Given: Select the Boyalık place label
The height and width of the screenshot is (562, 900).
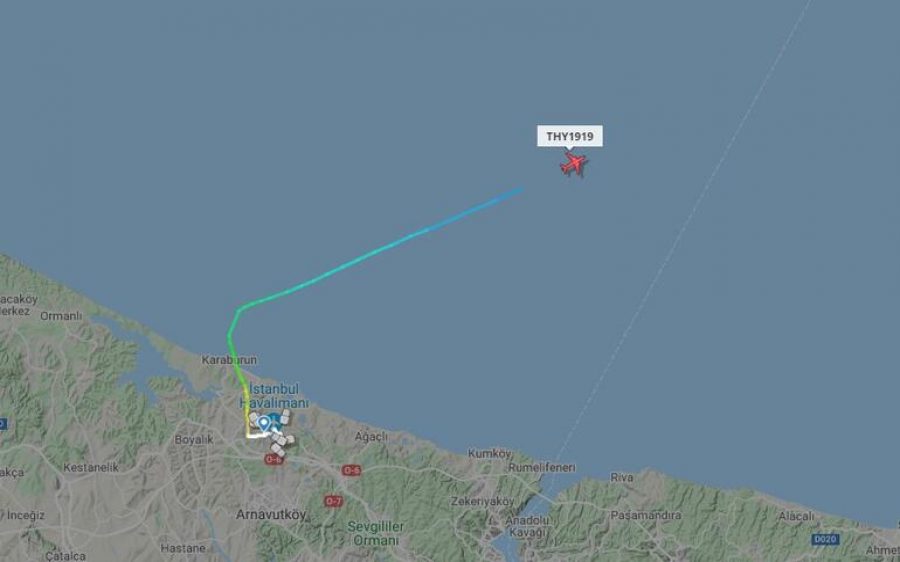Looking at the screenshot, I should pos(193,439).
